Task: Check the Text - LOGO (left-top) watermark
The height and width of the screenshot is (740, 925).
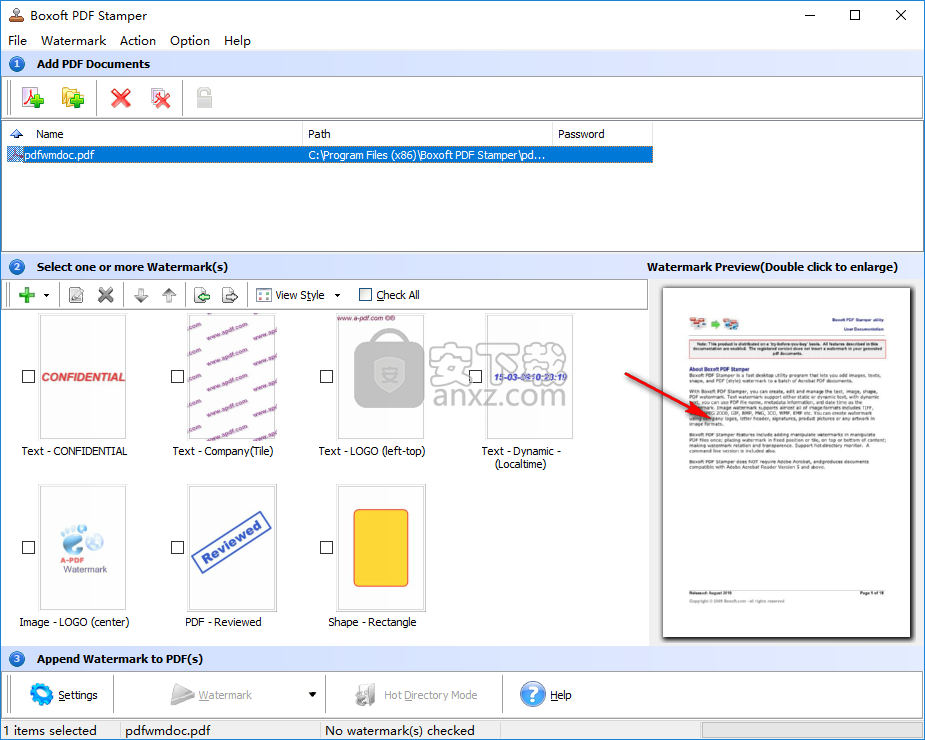Action: coord(326,376)
